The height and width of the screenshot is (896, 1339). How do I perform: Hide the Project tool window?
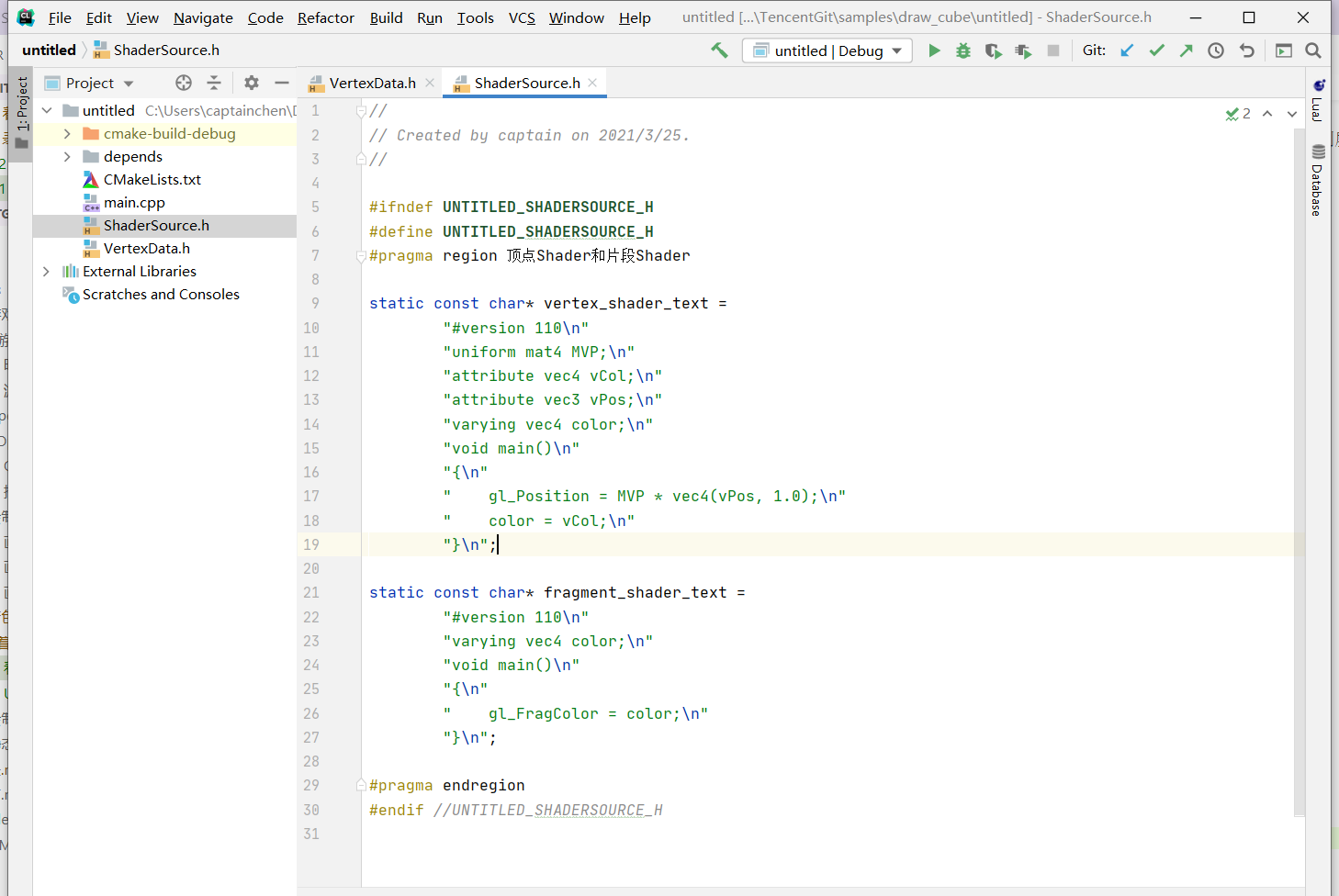pyautogui.click(x=282, y=83)
